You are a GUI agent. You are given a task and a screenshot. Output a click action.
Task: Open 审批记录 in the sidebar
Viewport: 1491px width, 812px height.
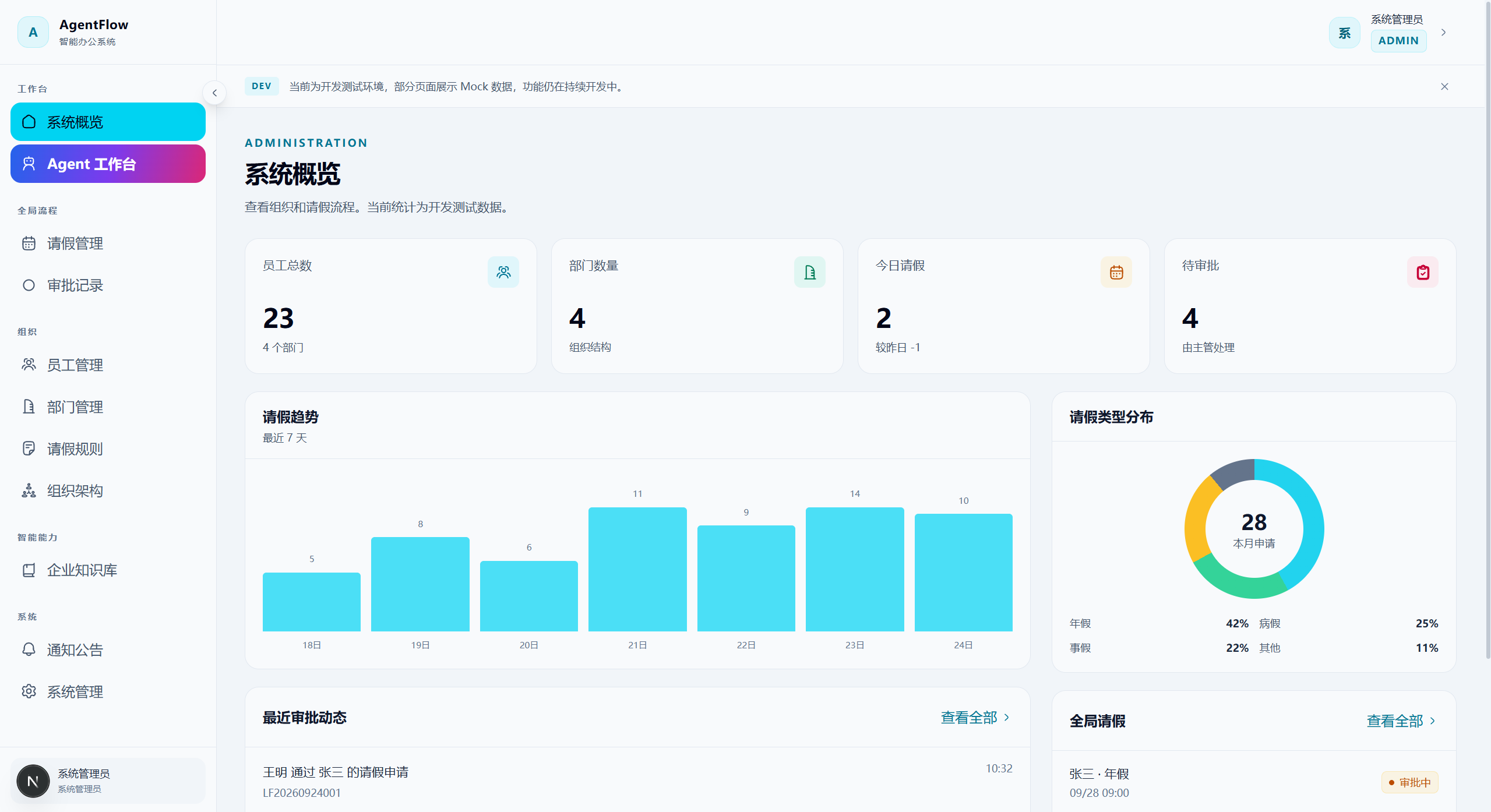point(108,285)
